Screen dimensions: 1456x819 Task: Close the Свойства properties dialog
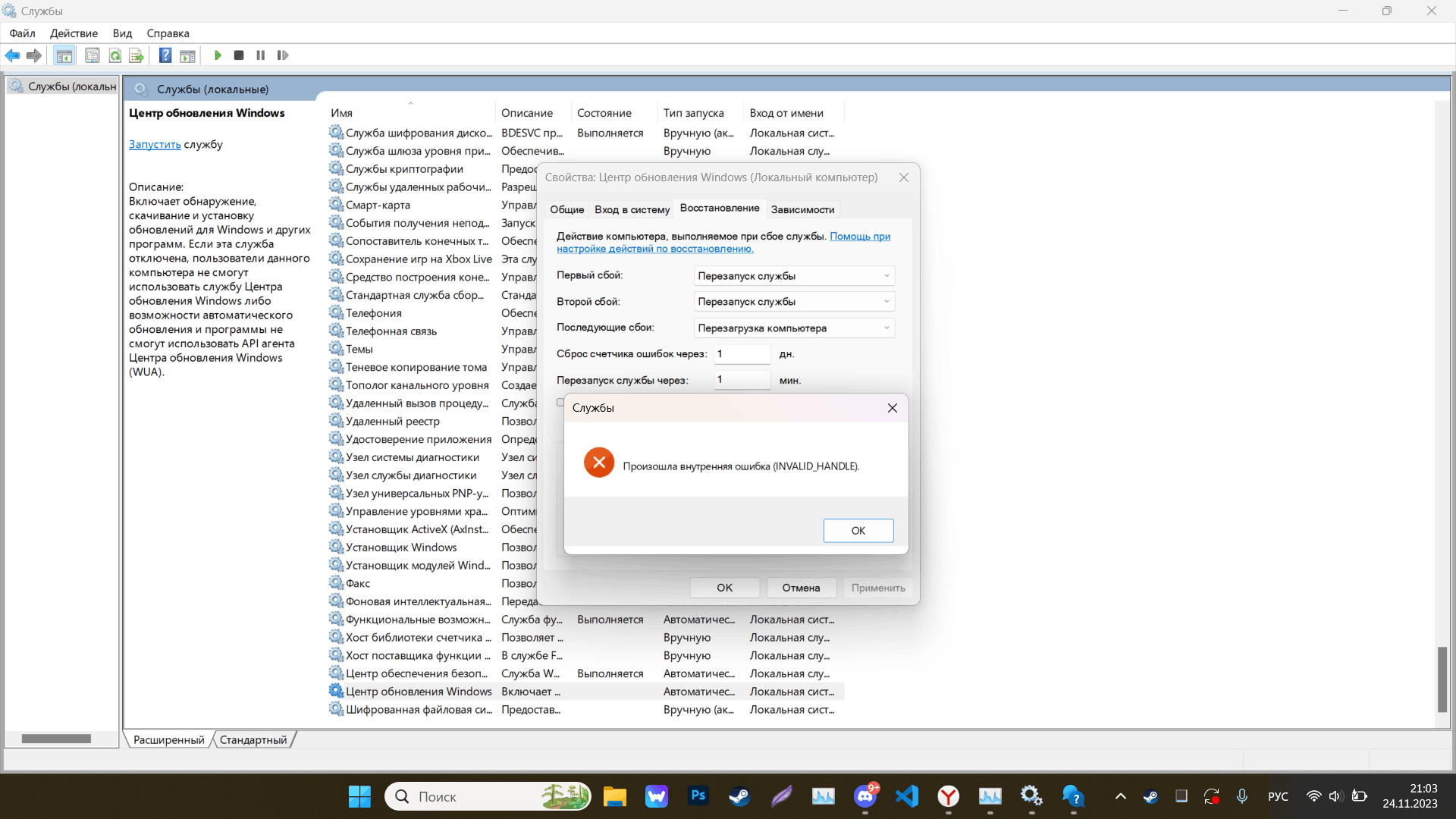coord(904,177)
